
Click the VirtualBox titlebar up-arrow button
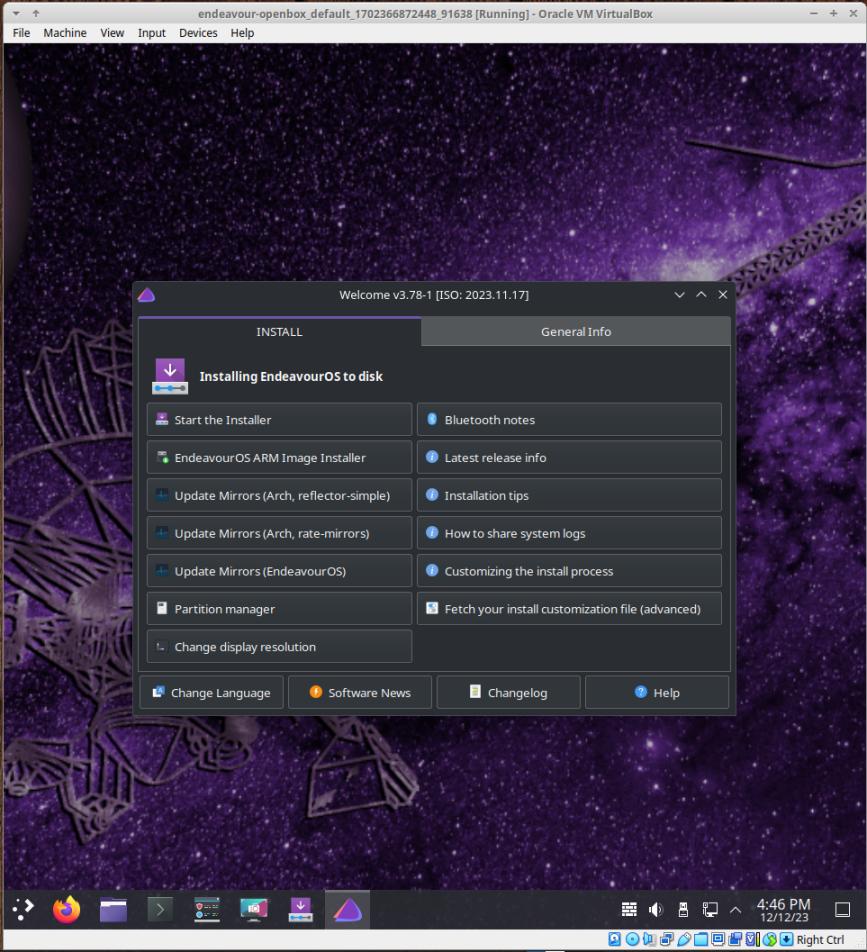pyautogui.click(x=36, y=13)
